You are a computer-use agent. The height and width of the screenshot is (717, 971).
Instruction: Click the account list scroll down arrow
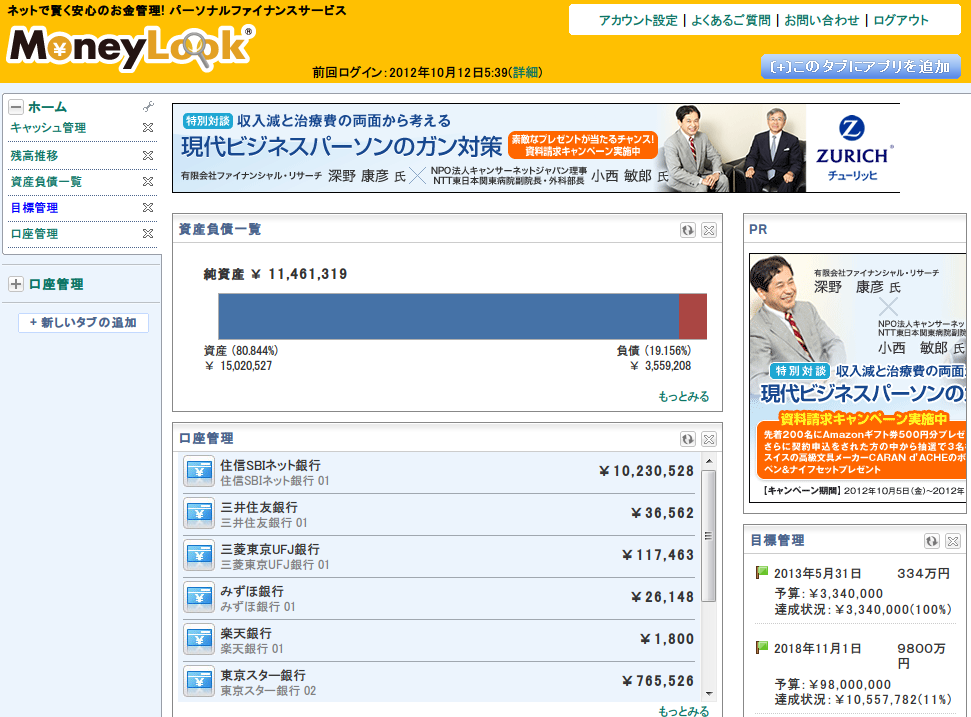pyautogui.click(x=709, y=694)
